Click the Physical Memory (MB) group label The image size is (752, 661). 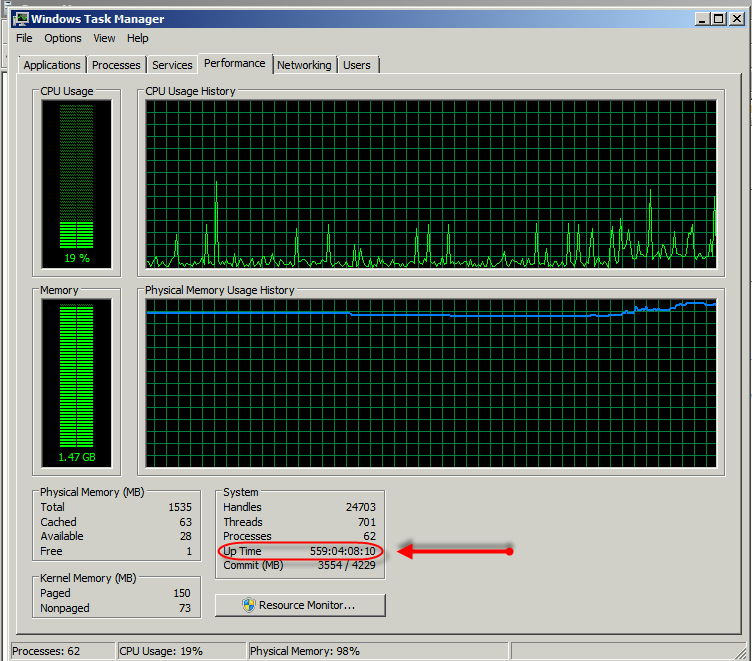point(92,492)
